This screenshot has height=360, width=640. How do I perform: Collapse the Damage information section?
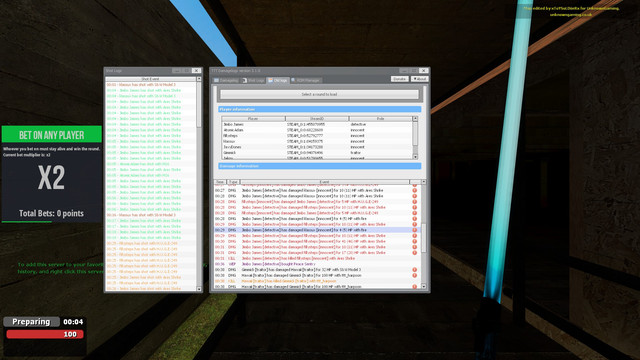pos(319,166)
